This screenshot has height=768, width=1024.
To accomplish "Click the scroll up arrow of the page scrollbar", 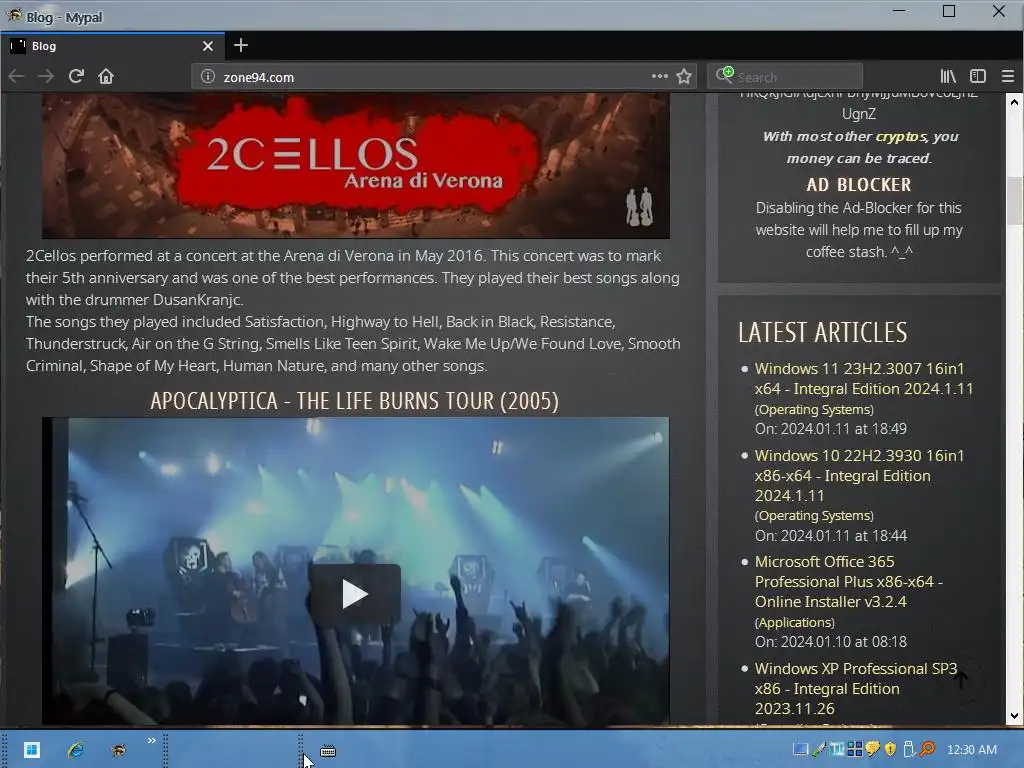I will (x=1014, y=102).
